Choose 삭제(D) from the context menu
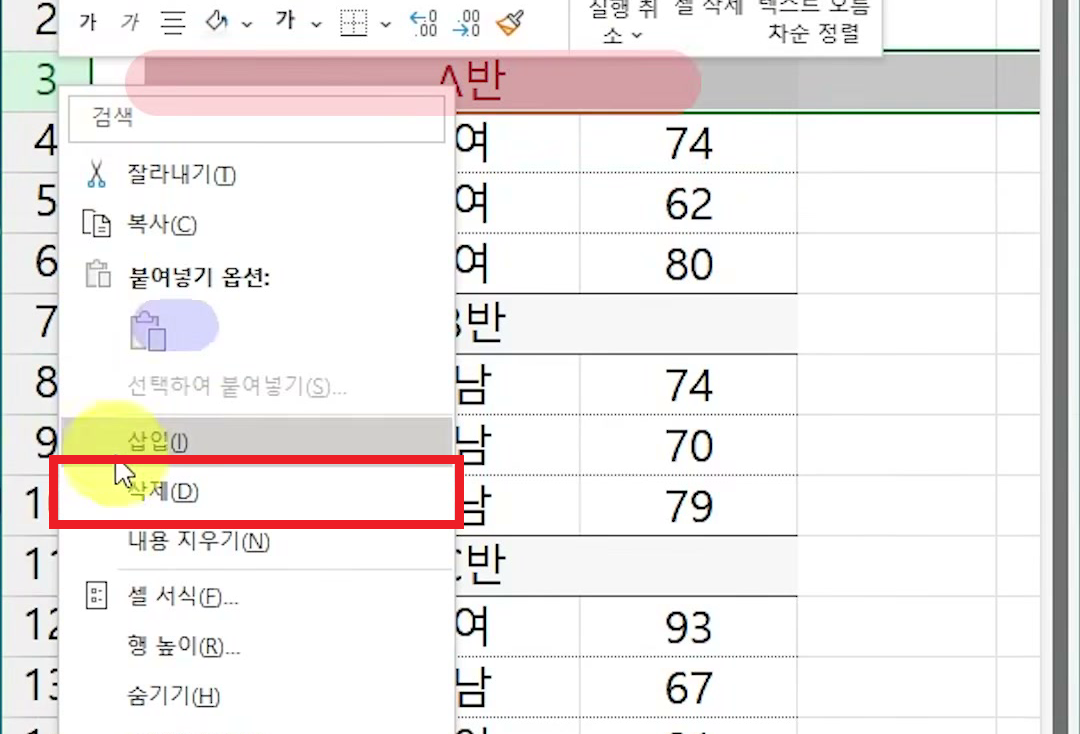 pos(256,492)
